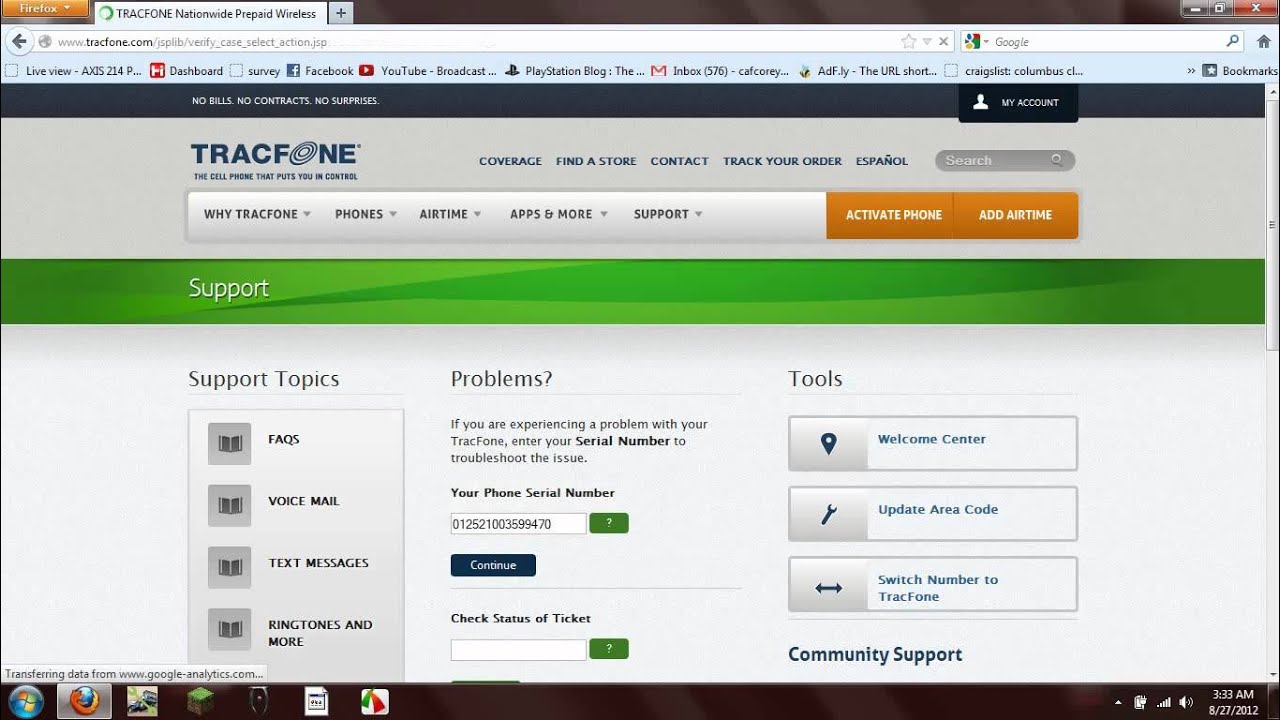1280x720 pixels.
Task: Click the TEXT MESSAGES book icon
Action: click(230, 568)
